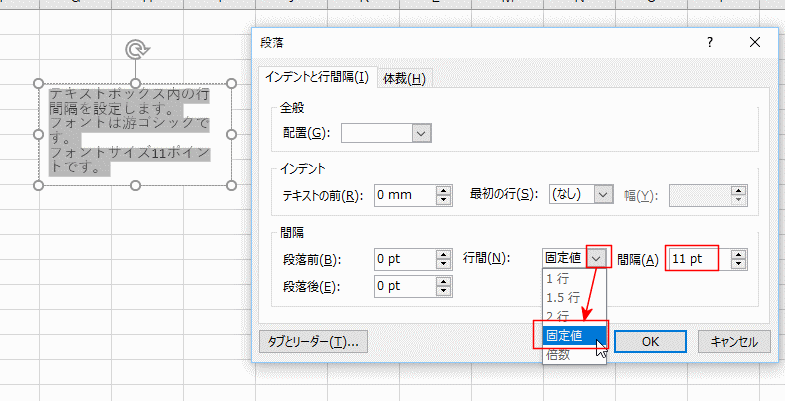Decrease 段落前 spacing with down arrow
The width and height of the screenshot is (785, 401).
(444, 264)
